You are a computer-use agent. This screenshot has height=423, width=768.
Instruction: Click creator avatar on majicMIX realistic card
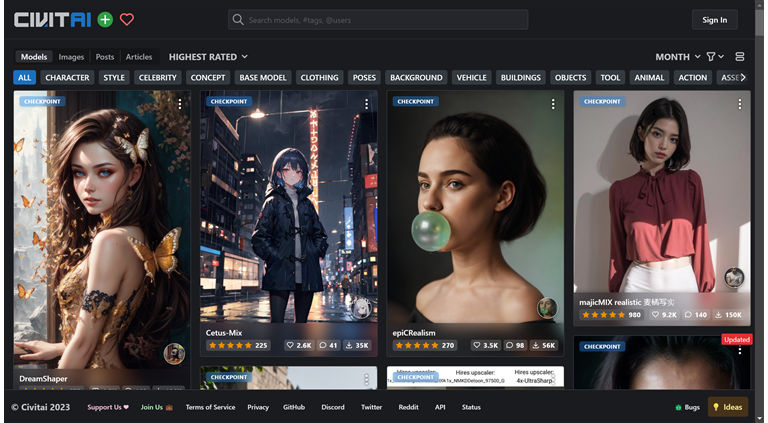click(734, 277)
